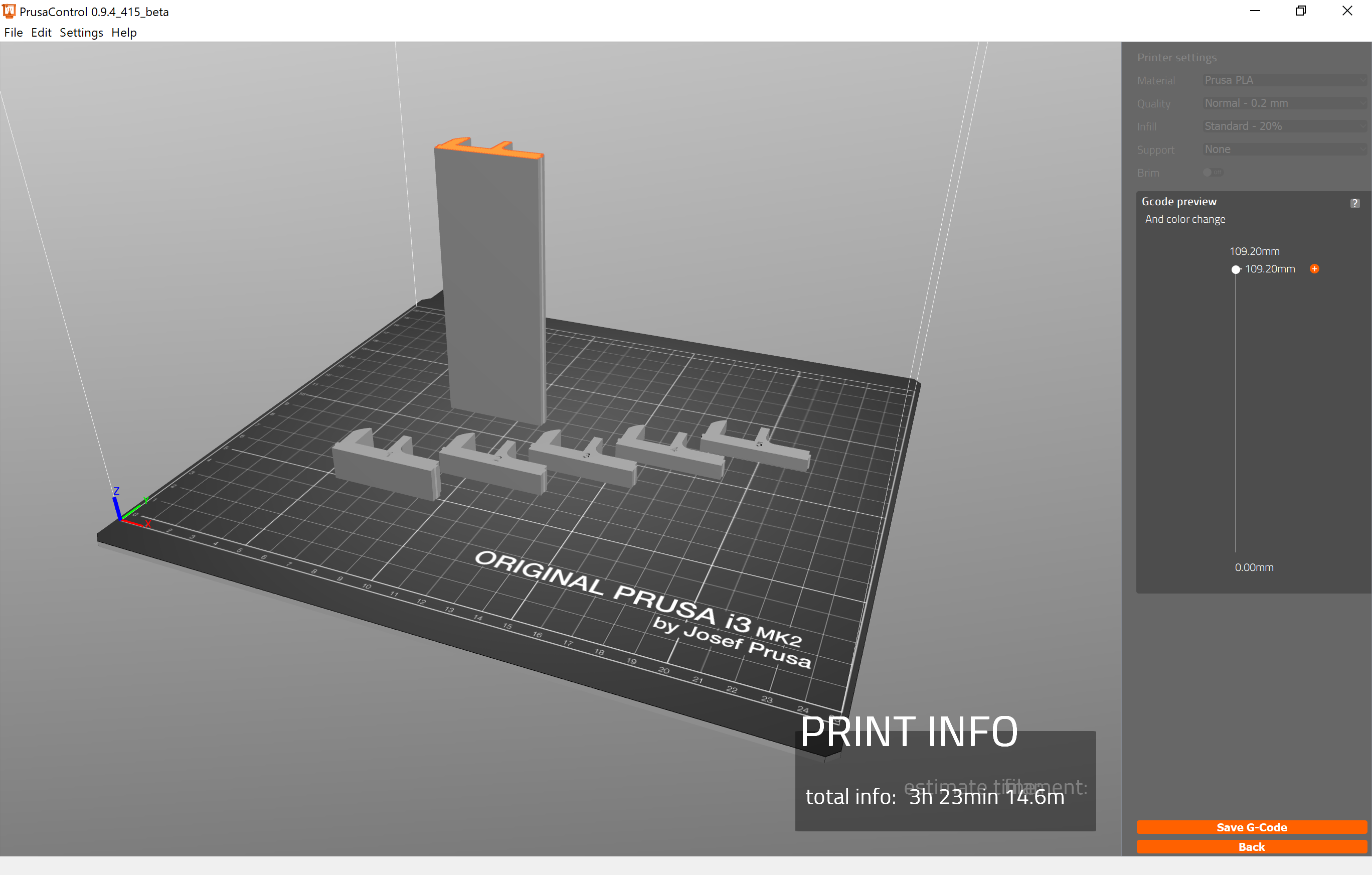Restore down the application window
The height and width of the screenshot is (875, 1372).
1300,11
